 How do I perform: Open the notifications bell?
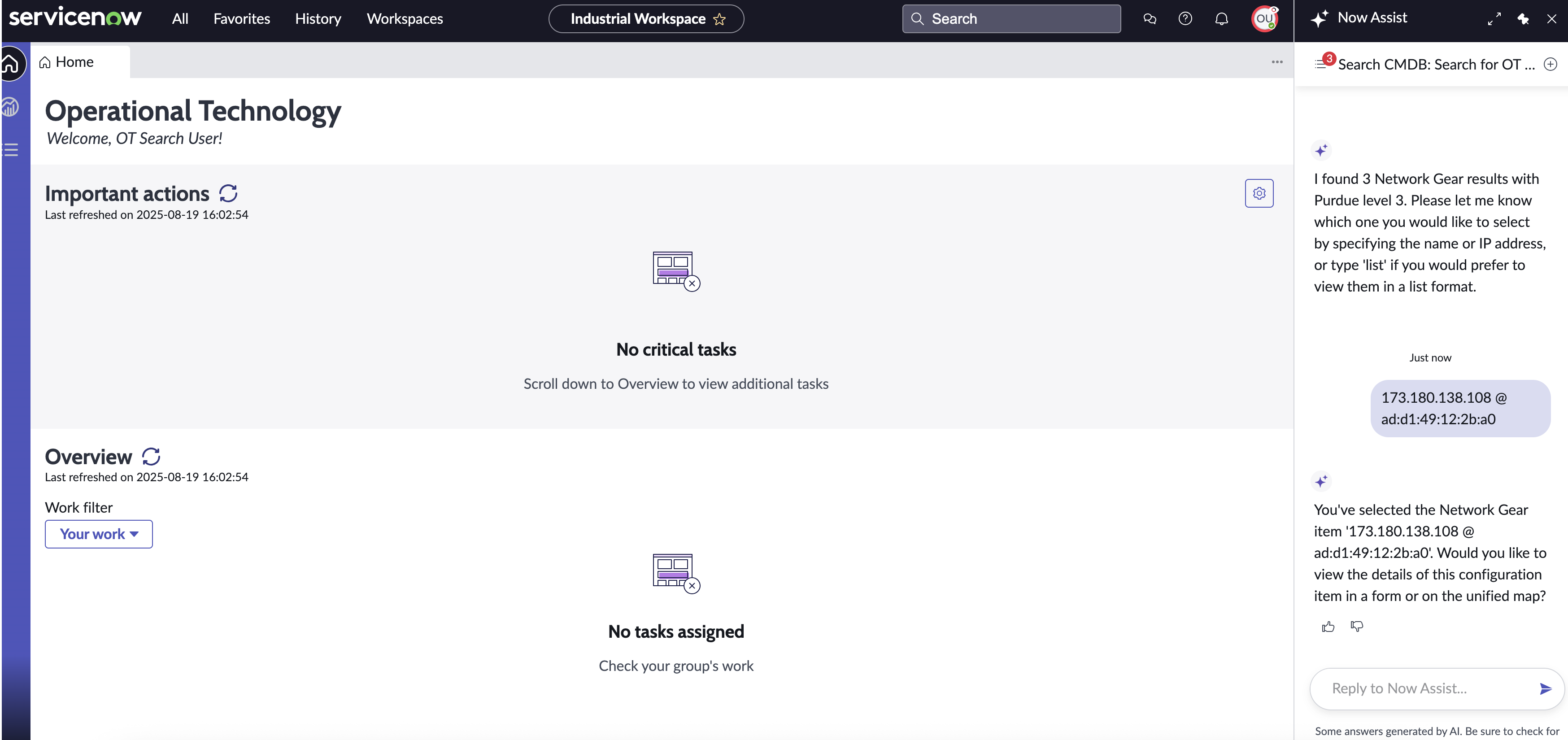tap(1222, 19)
